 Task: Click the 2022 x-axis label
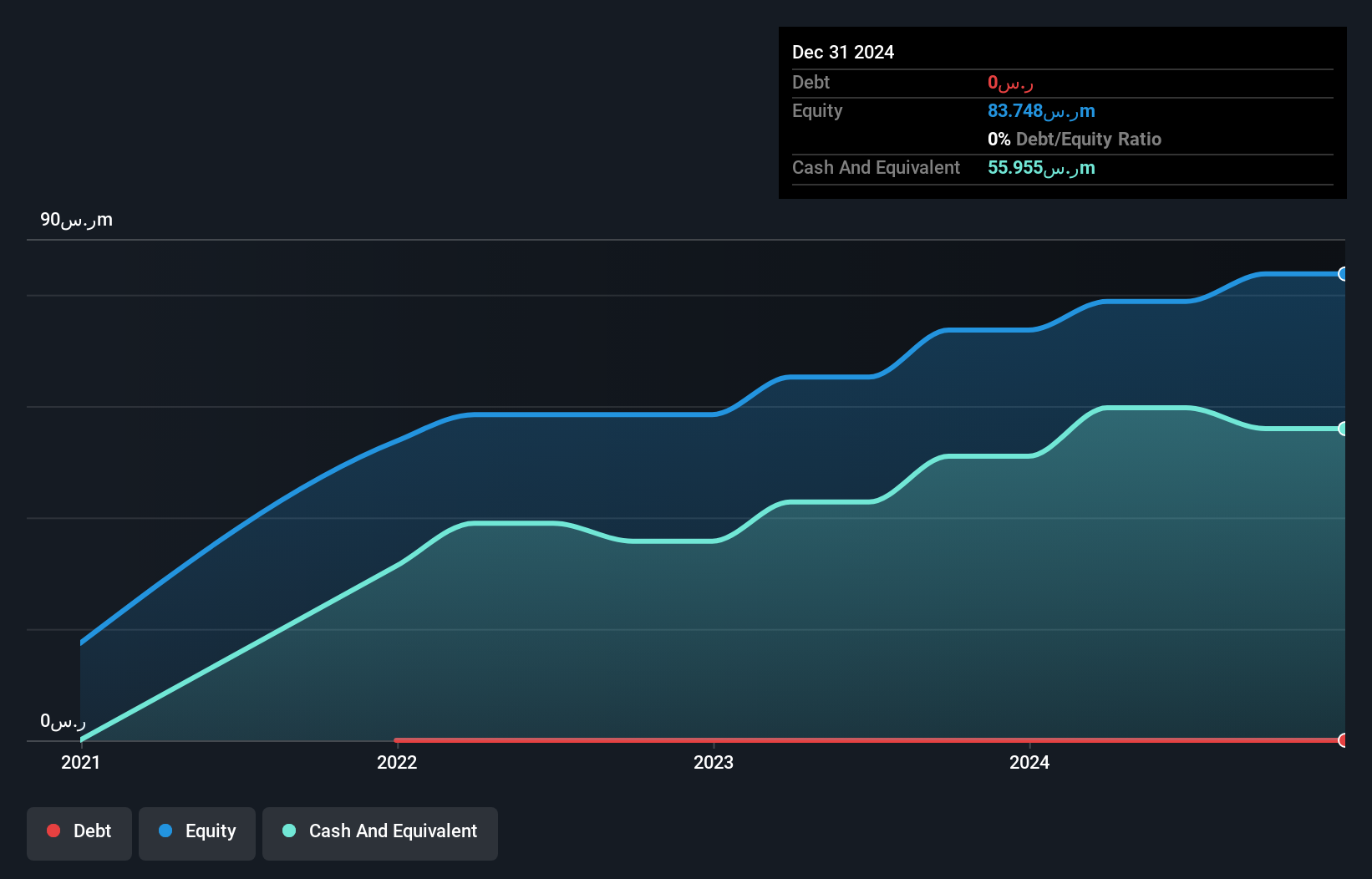pos(397,762)
